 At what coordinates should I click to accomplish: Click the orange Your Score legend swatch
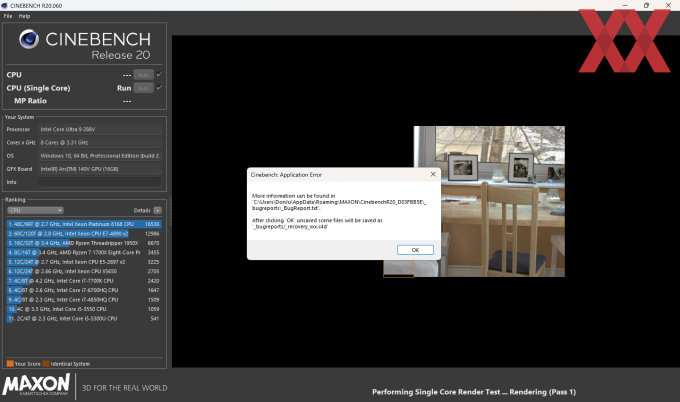click(x=10, y=364)
